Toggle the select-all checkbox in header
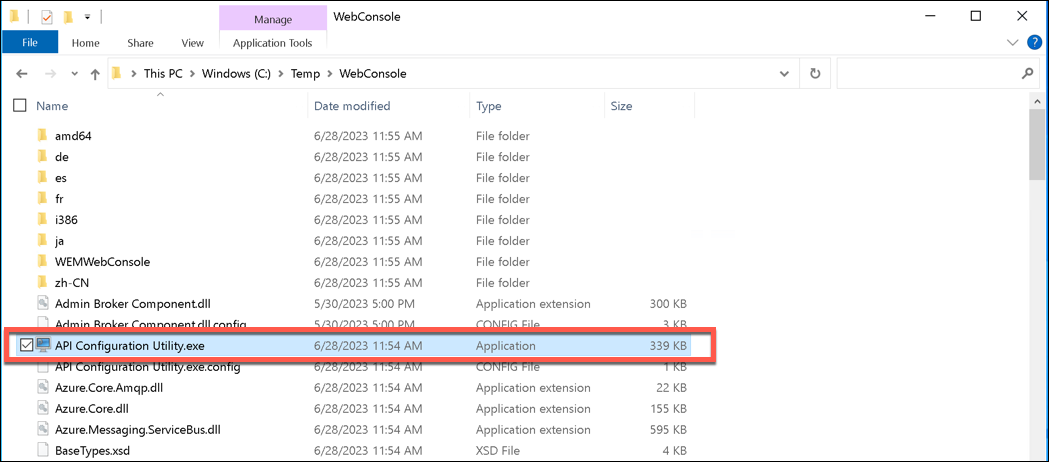This screenshot has width=1049, height=462. 20,106
